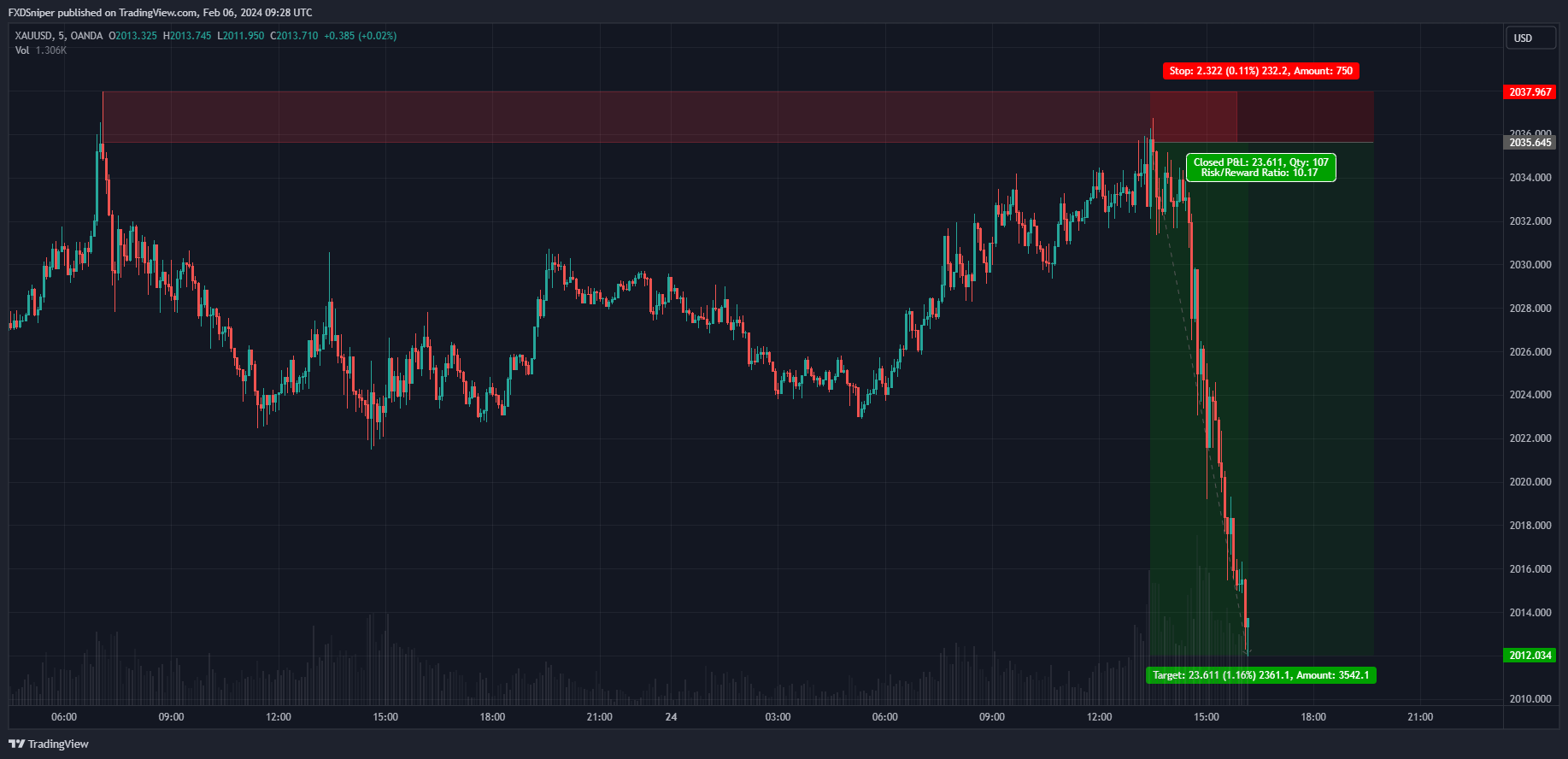Click the 24 date marker on time axis
The width and height of the screenshot is (1568, 759).
pos(671,717)
